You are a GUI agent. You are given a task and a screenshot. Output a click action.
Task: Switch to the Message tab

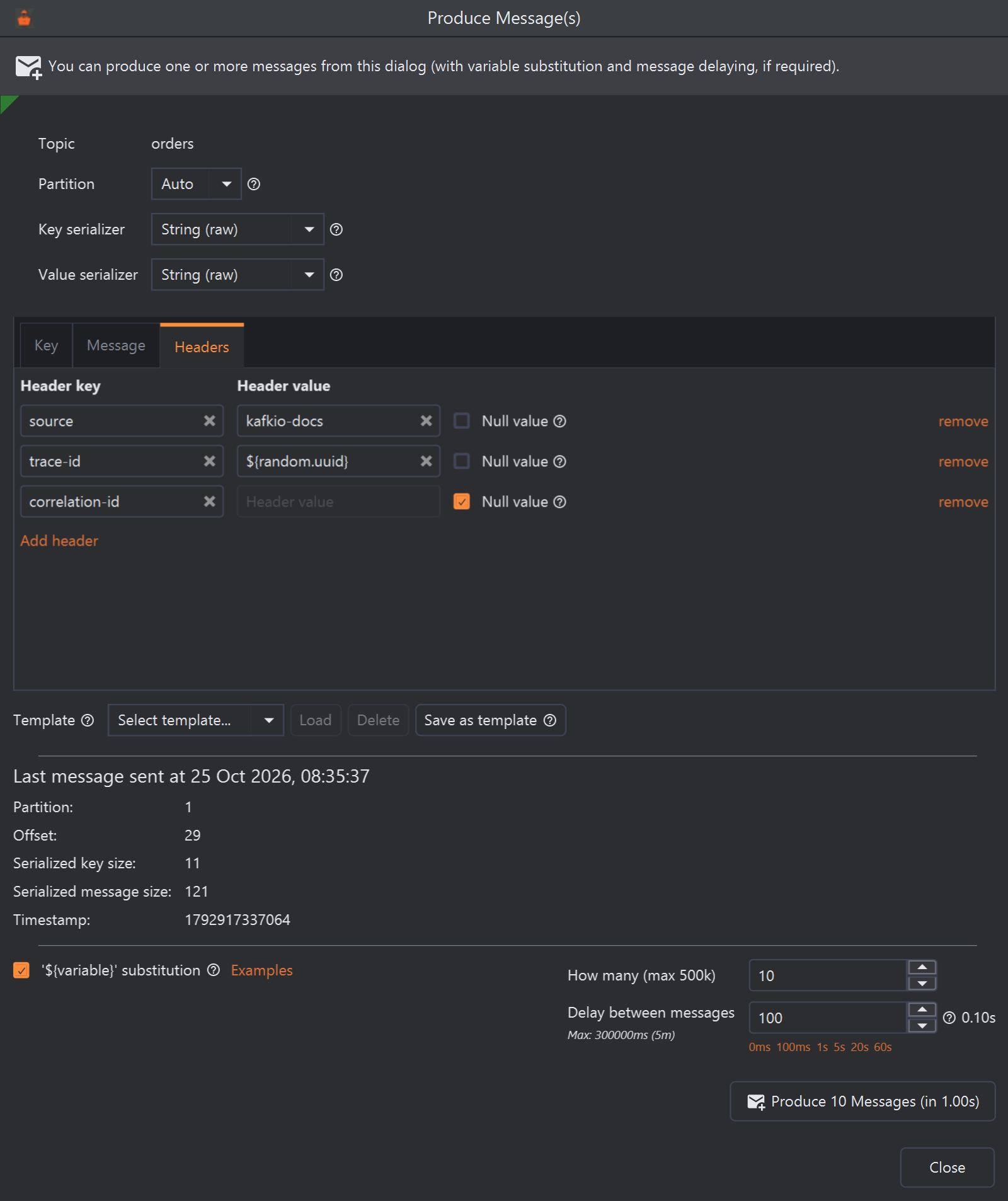[116, 345]
